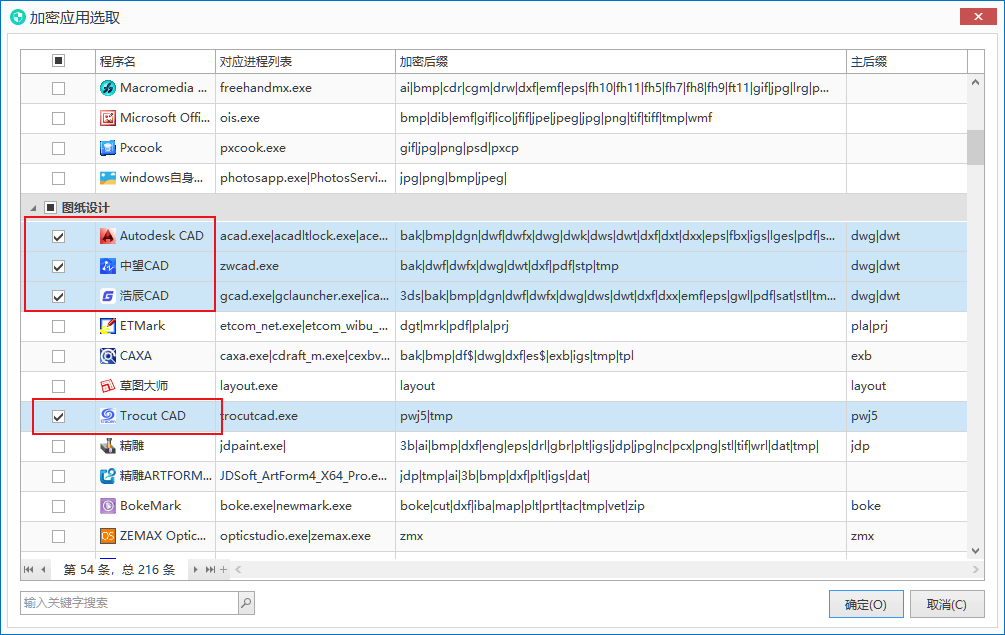Click the ZEMAX OpticStudio icon

tap(108, 536)
